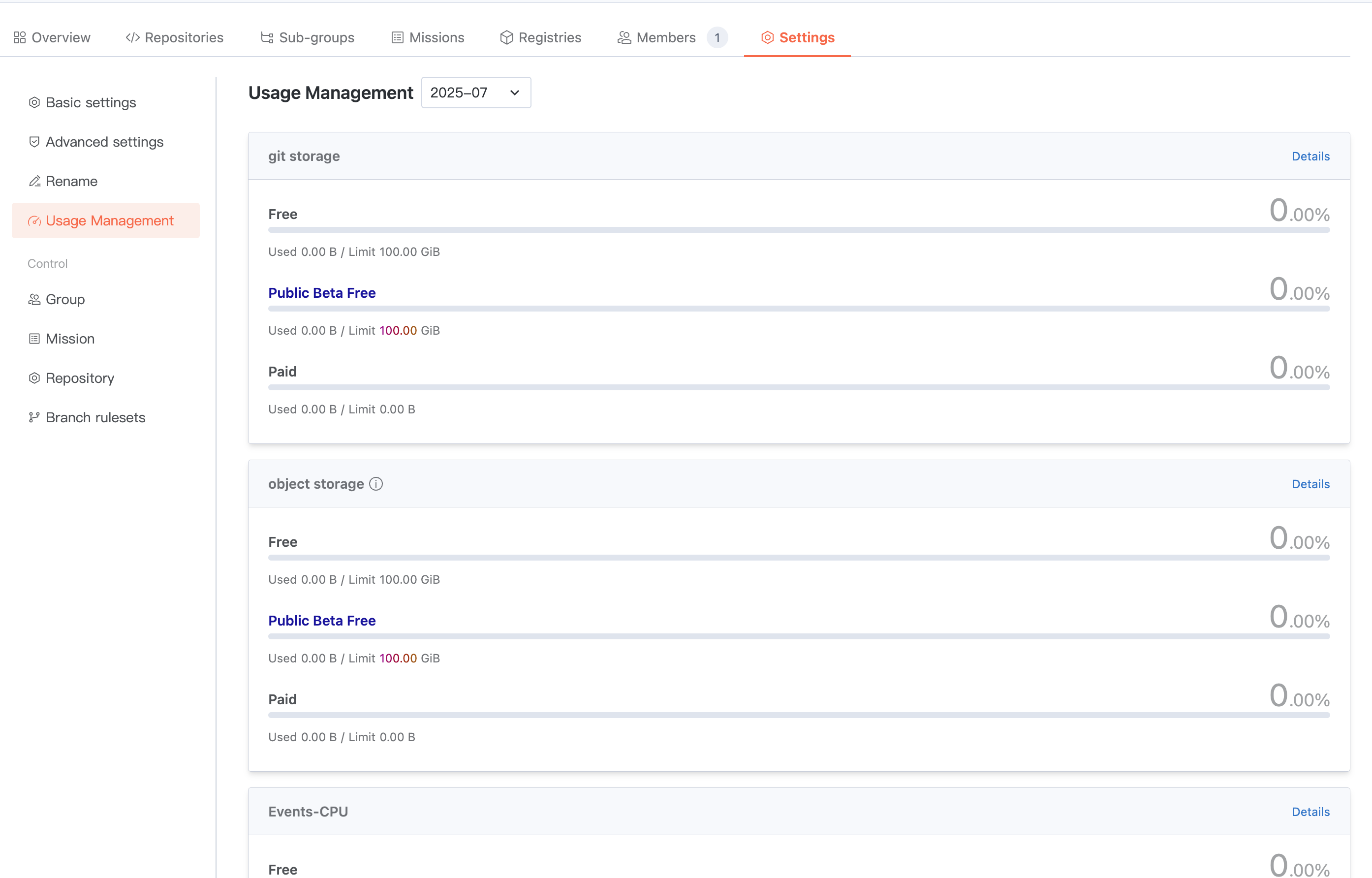Click Public Beta Free under git storage
The height and width of the screenshot is (878, 1372).
(x=322, y=293)
